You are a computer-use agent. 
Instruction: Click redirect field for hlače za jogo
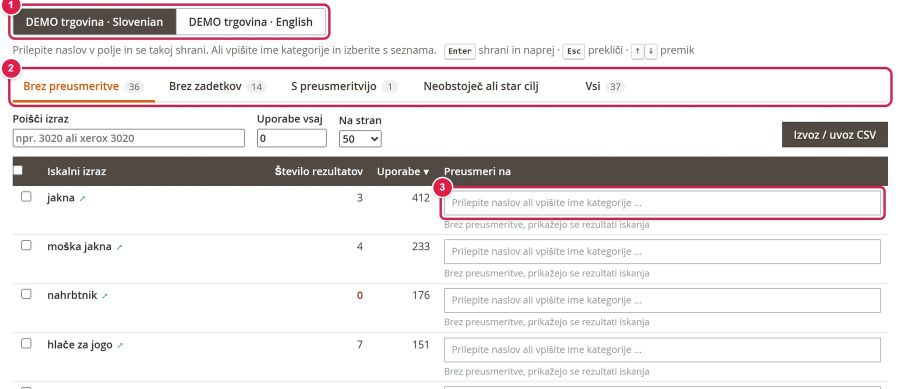pos(662,349)
